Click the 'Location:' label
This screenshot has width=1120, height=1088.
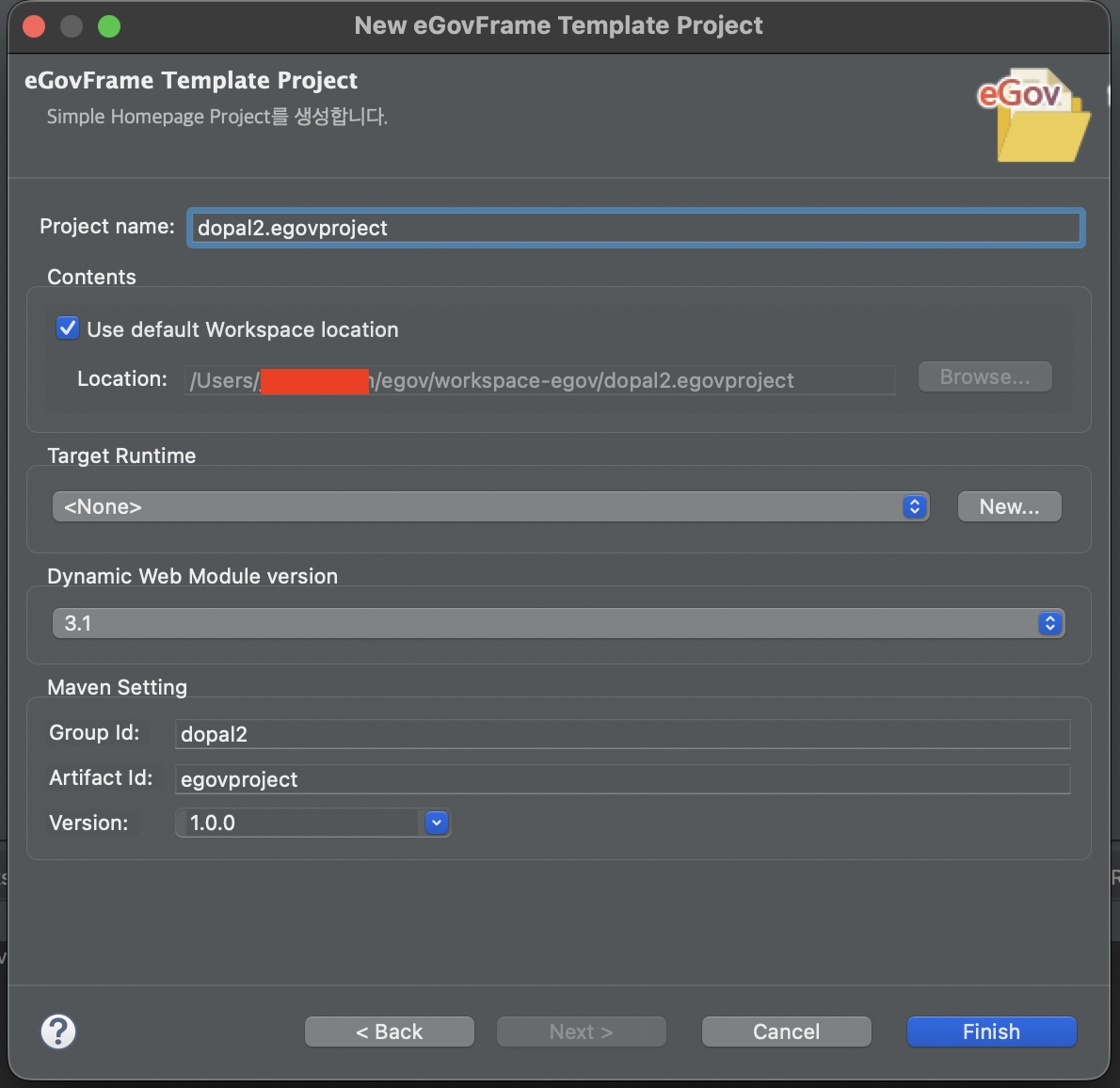pyautogui.click(x=122, y=378)
